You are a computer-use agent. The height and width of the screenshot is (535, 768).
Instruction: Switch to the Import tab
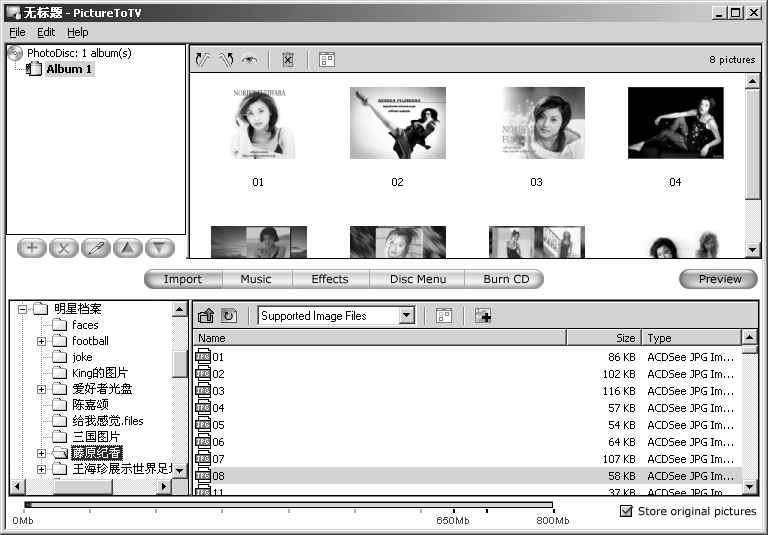click(x=183, y=279)
